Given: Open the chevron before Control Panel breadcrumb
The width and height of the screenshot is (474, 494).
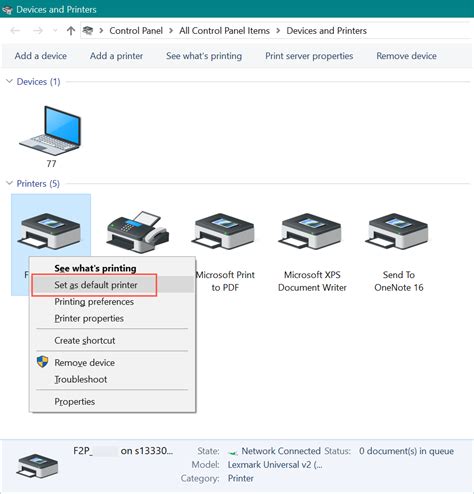Looking at the screenshot, I should (101, 31).
